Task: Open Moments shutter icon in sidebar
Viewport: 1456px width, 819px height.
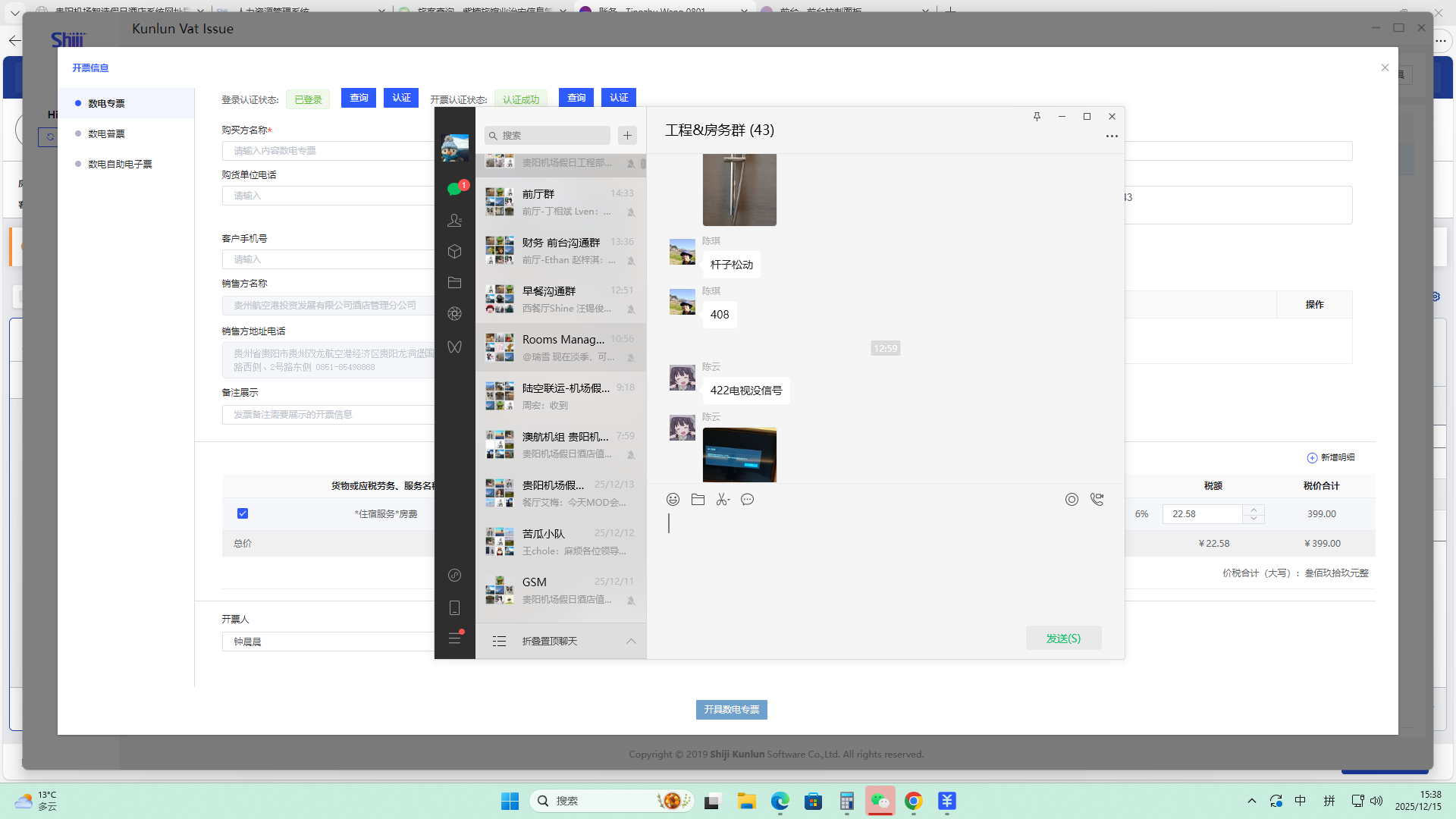Action: pyautogui.click(x=454, y=313)
